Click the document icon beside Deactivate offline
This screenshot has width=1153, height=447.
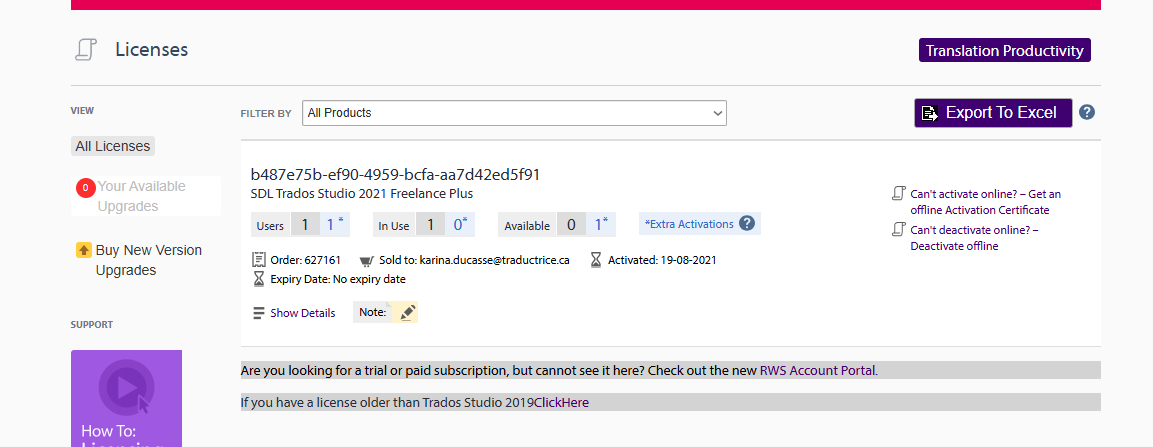pos(898,229)
